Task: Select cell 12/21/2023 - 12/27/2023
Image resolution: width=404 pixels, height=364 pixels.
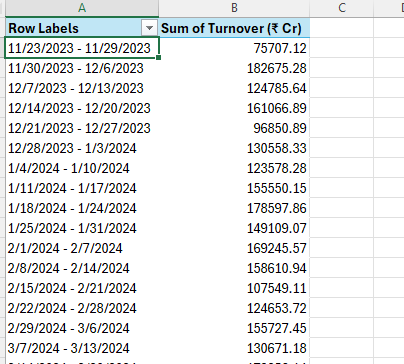Action: (82, 128)
